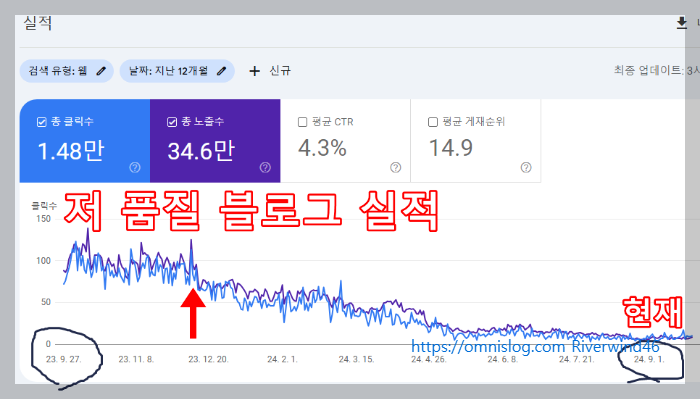Click the 실적 page heading

(x=38, y=23)
